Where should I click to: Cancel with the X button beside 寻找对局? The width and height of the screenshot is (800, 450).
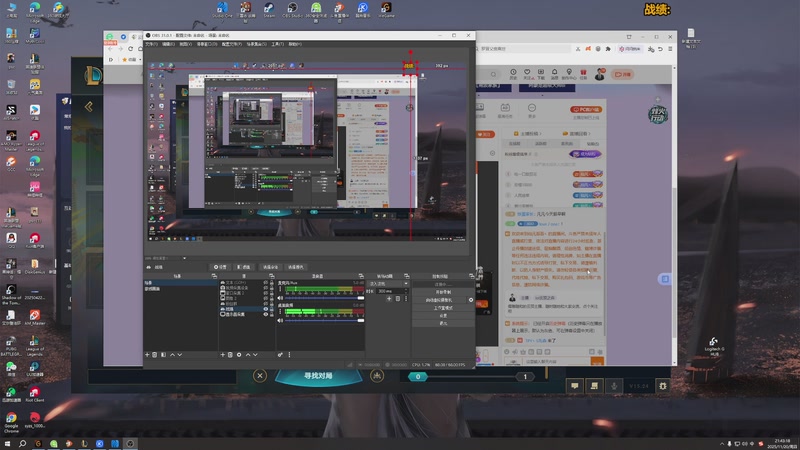coord(260,376)
